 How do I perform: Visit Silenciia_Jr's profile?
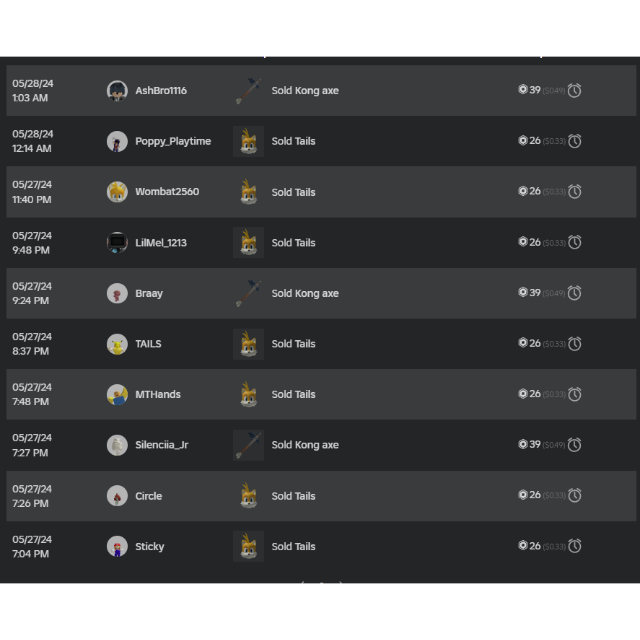coord(162,445)
